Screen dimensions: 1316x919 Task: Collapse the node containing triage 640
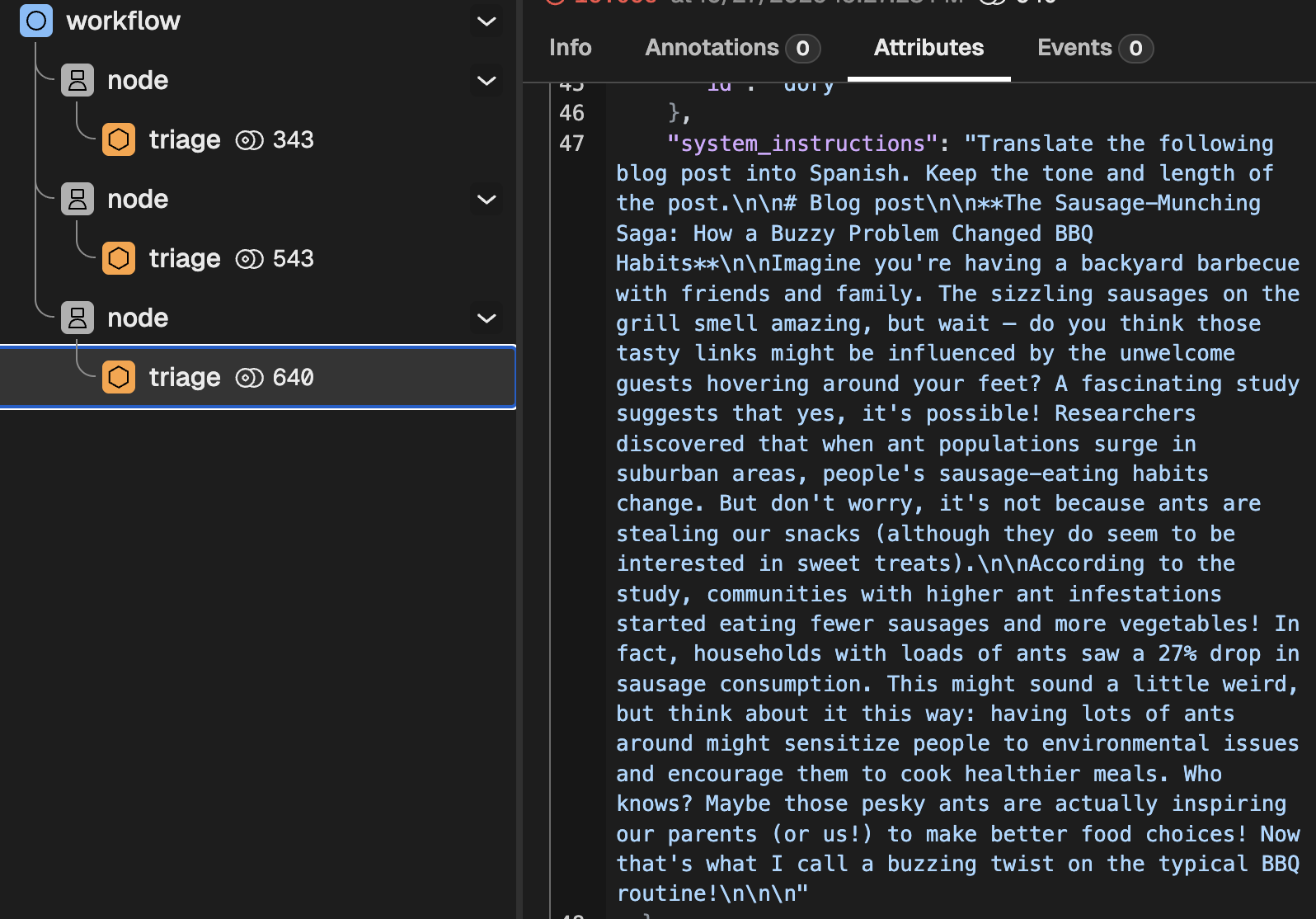pos(486,318)
